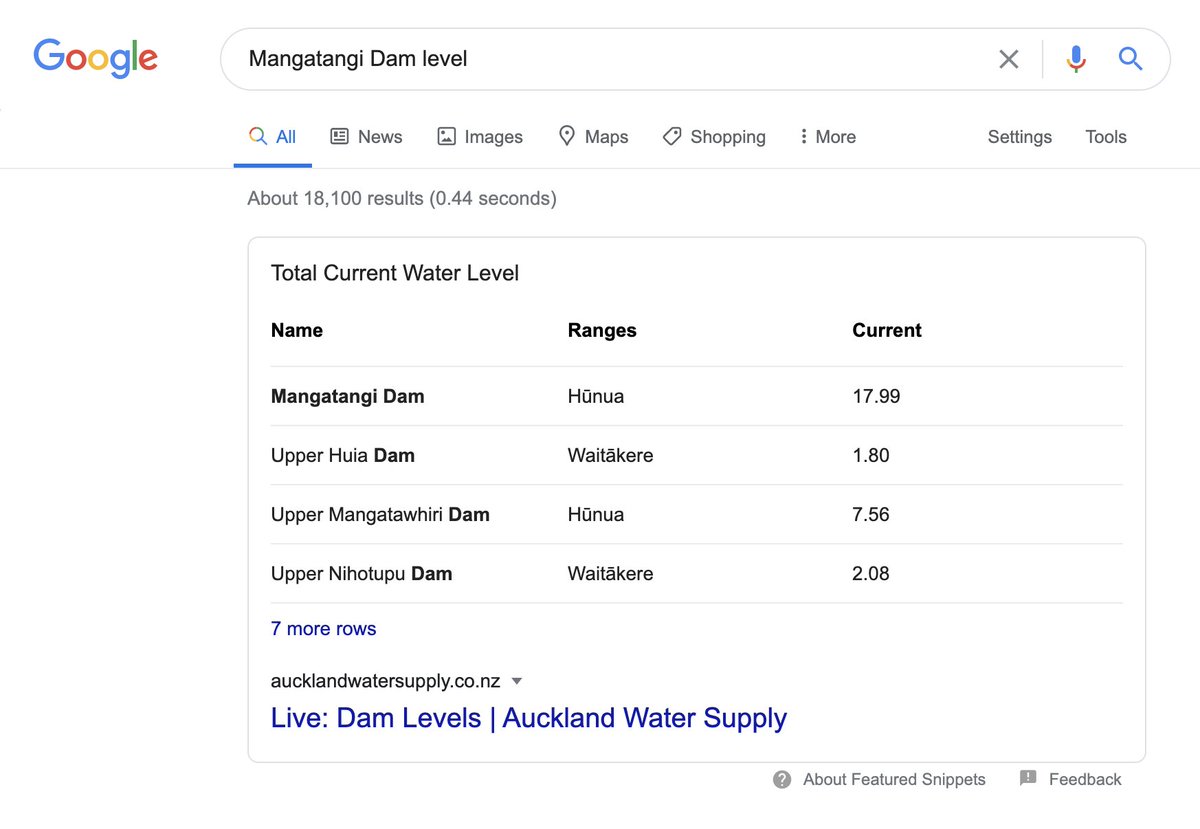Expand the 7 more rows link

tap(323, 629)
